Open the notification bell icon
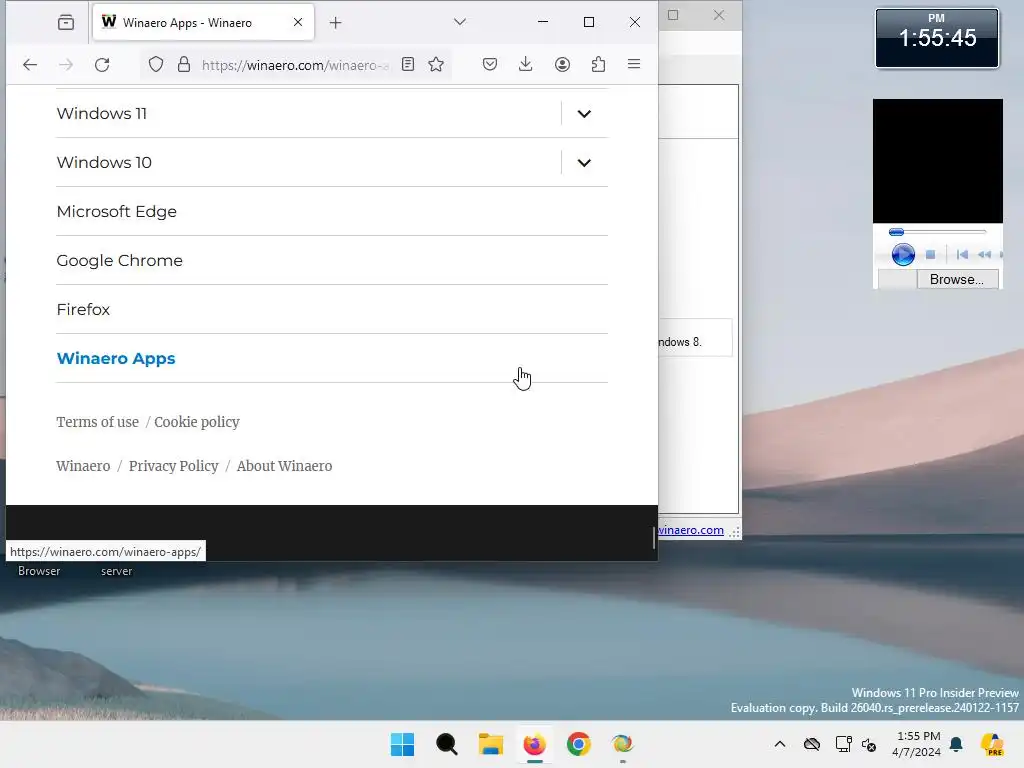The width and height of the screenshot is (1024, 768). (x=956, y=744)
